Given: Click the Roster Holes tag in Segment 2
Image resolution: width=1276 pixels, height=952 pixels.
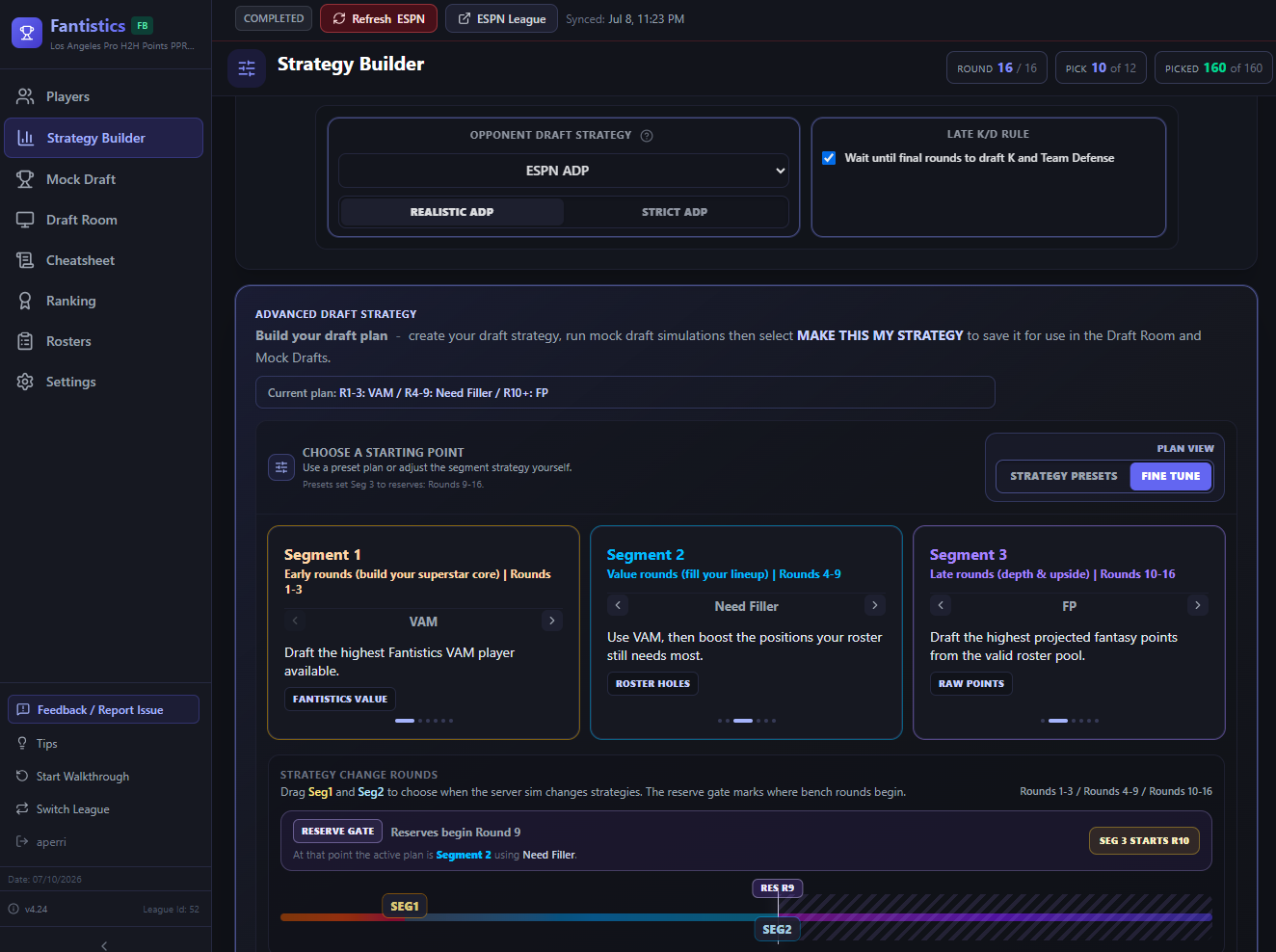Looking at the screenshot, I should 652,683.
